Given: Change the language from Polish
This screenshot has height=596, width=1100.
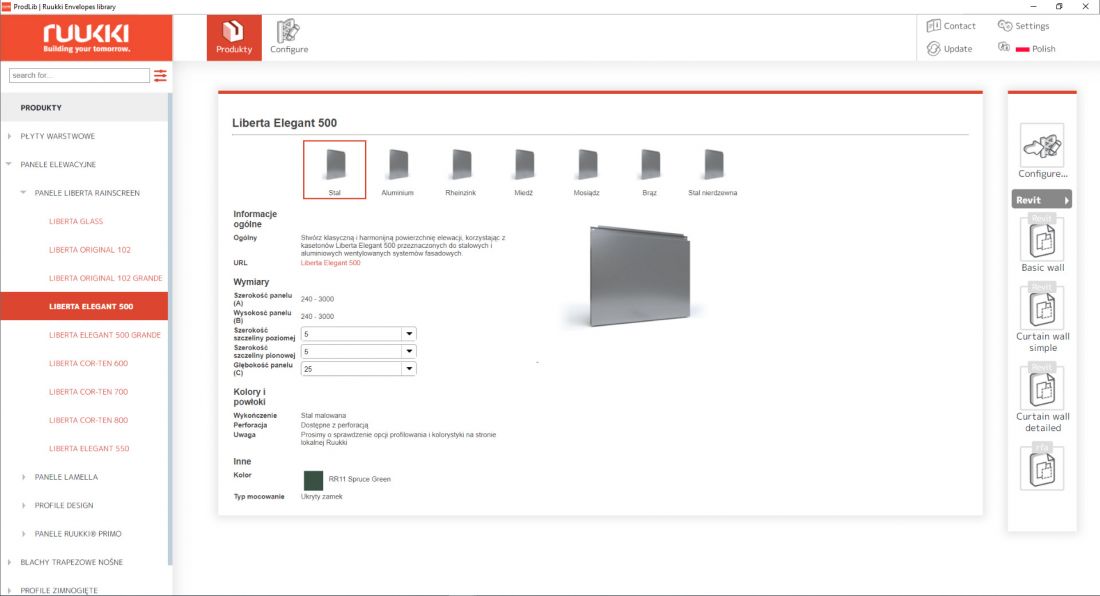Looking at the screenshot, I should click(x=1028, y=48).
